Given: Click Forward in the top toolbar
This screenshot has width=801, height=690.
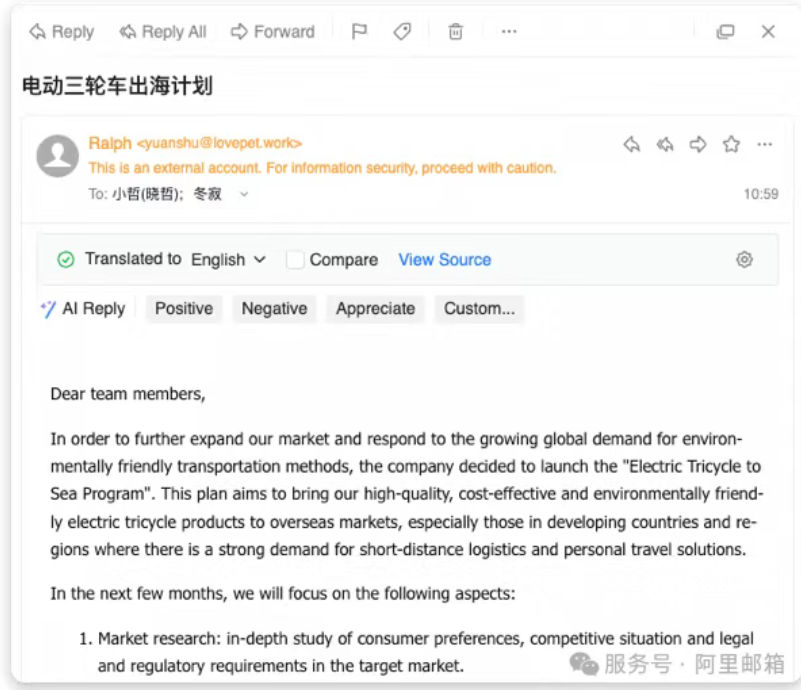Looking at the screenshot, I should (x=272, y=32).
